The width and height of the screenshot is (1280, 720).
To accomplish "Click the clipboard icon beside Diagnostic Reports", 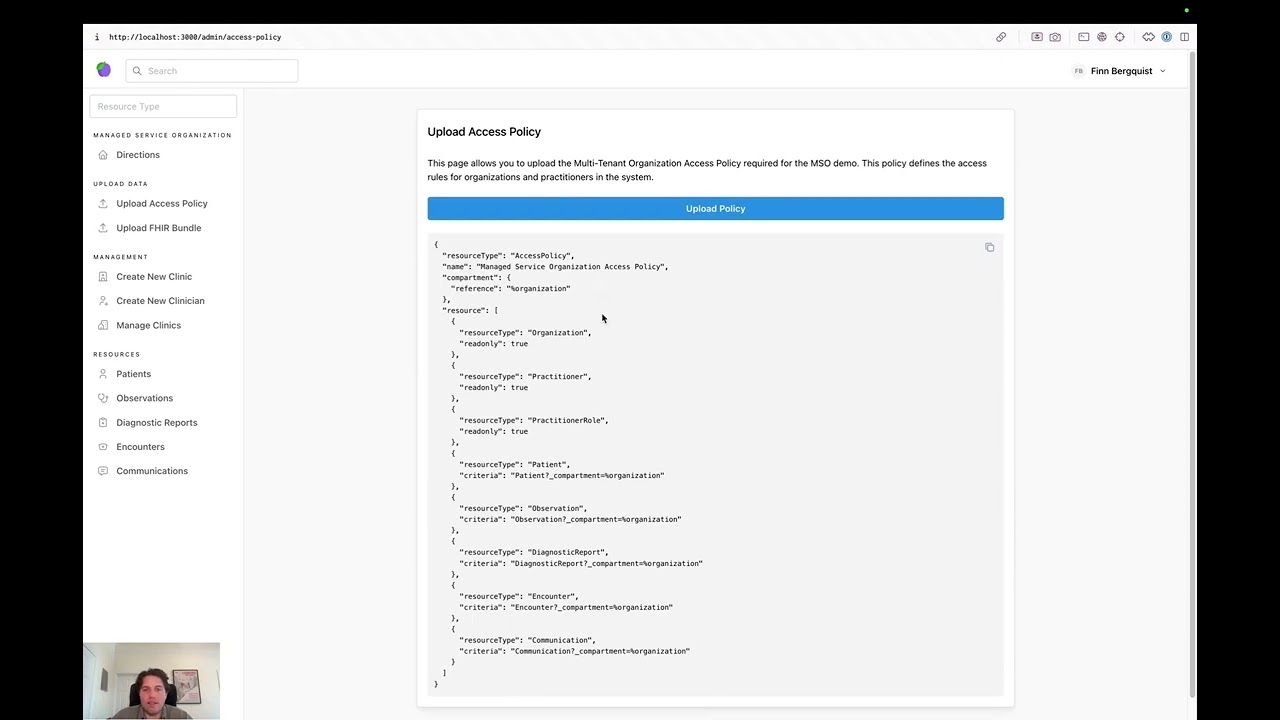I will coord(103,422).
